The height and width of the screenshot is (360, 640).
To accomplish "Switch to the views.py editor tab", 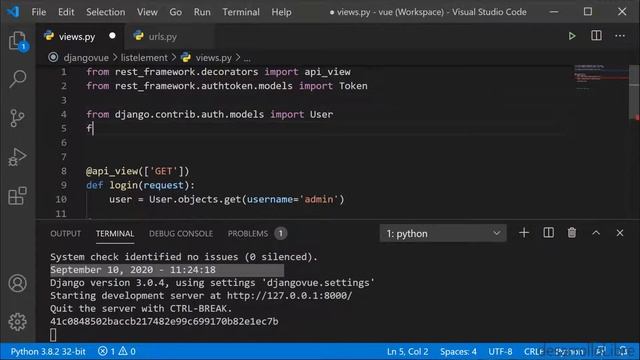I will [x=80, y=36].
